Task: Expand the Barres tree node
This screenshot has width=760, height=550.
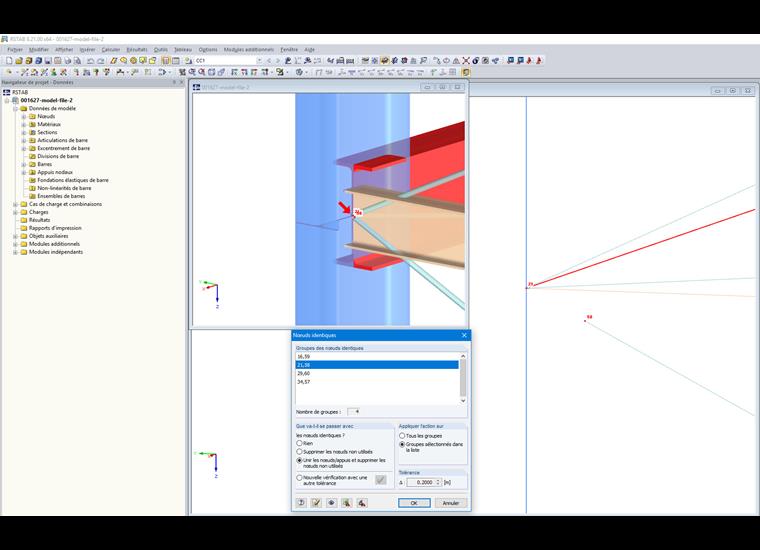Action: click(24, 164)
